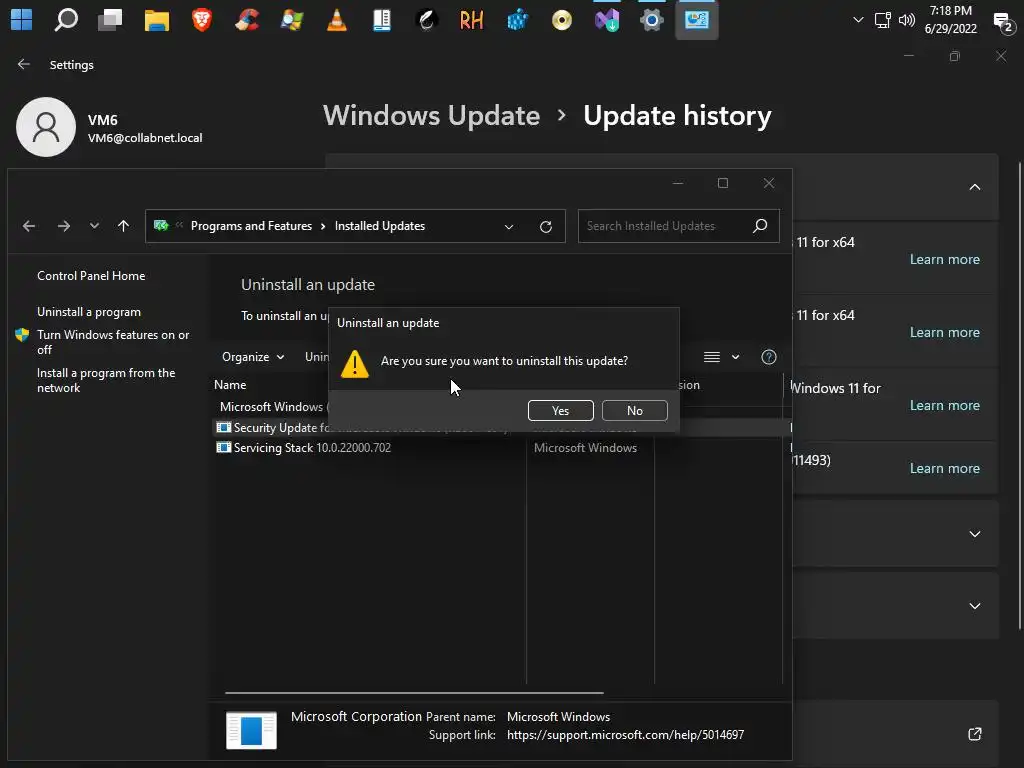This screenshot has width=1024, height=768.
Task: Open Visual Studio Installer taskbar icon
Action: [607, 20]
